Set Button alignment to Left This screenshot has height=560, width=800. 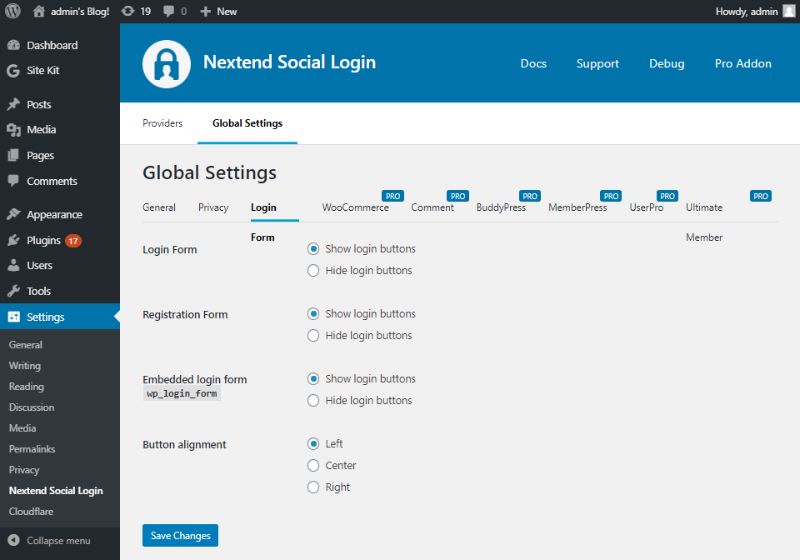(313, 444)
